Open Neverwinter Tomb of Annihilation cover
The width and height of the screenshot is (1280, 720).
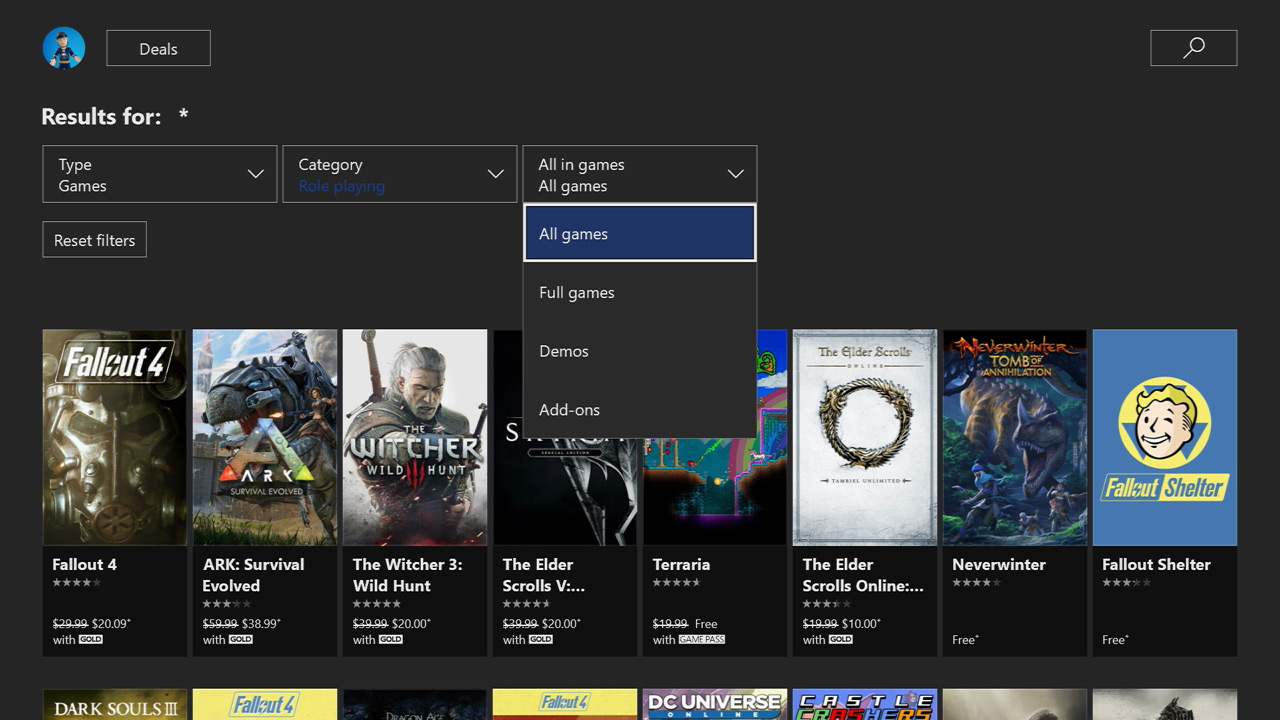pyautogui.click(x=1015, y=438)
